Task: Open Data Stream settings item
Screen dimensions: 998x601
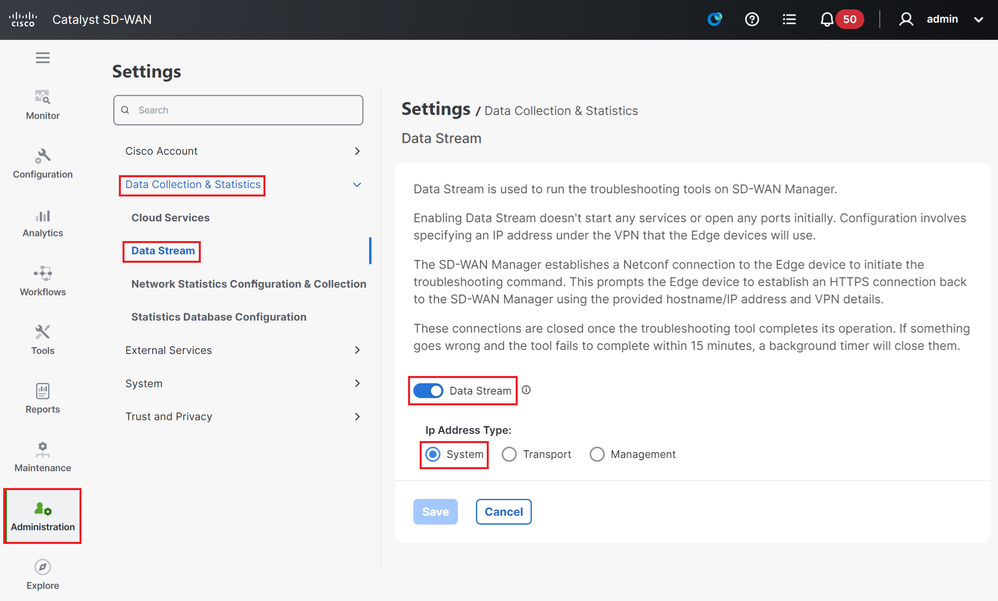Action: click(x=163, y=251)
